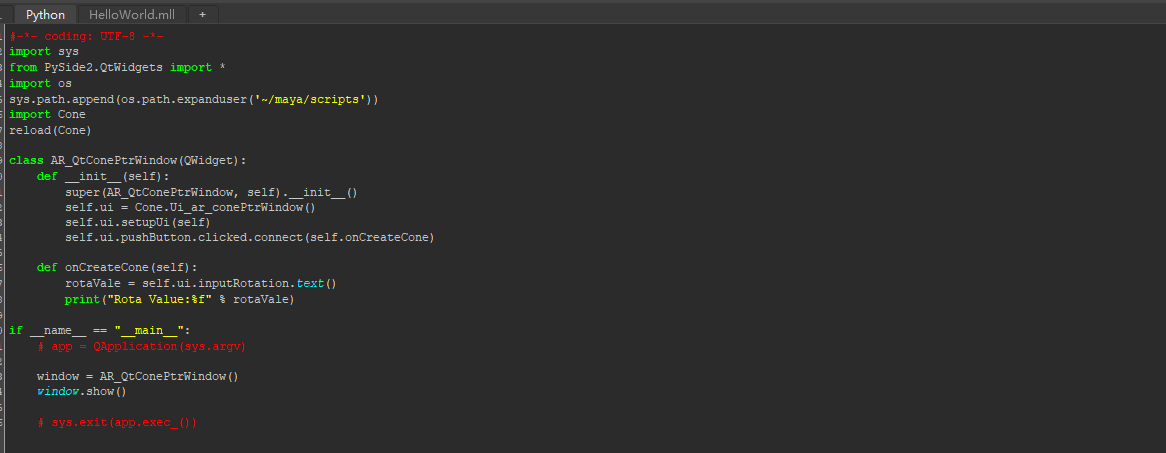
Task: Switch to the Python tab
Action: point(45,14)
